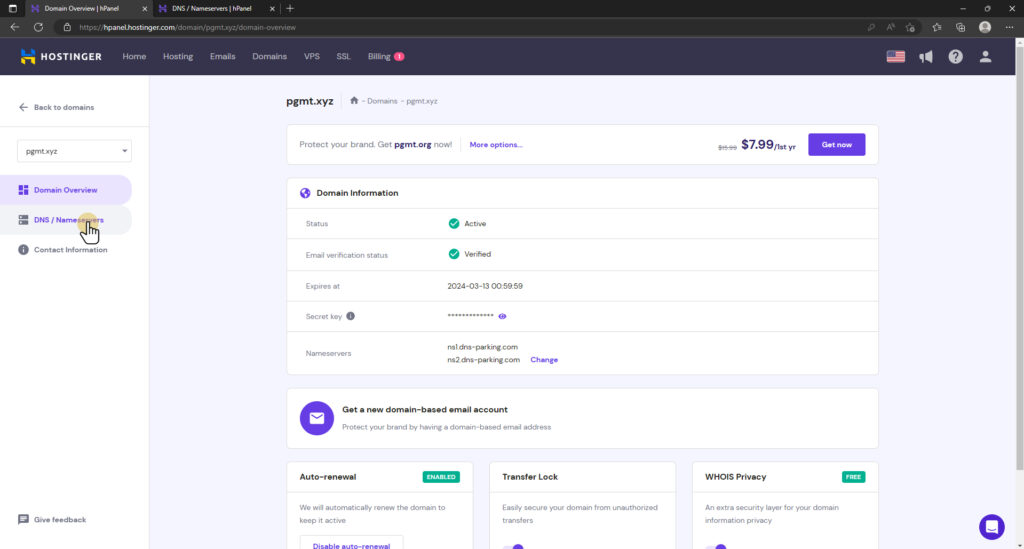Open the language flag selector
Viewport: 1024px width, 549px height.
pyautogui.click(x=895, y=57)
